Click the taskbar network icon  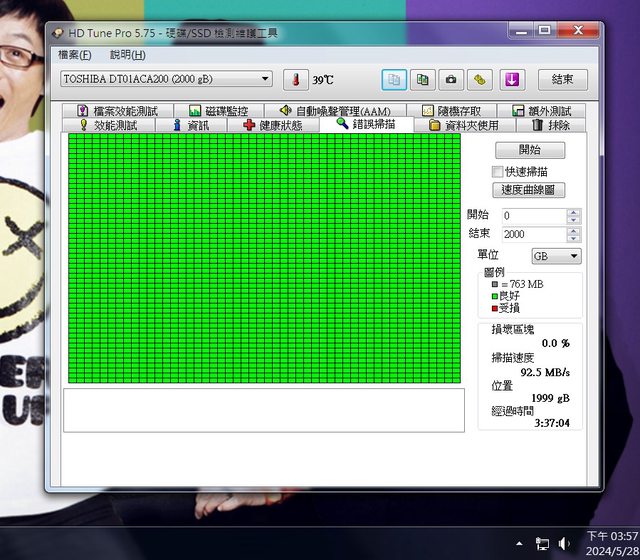[x=542, y=543]
